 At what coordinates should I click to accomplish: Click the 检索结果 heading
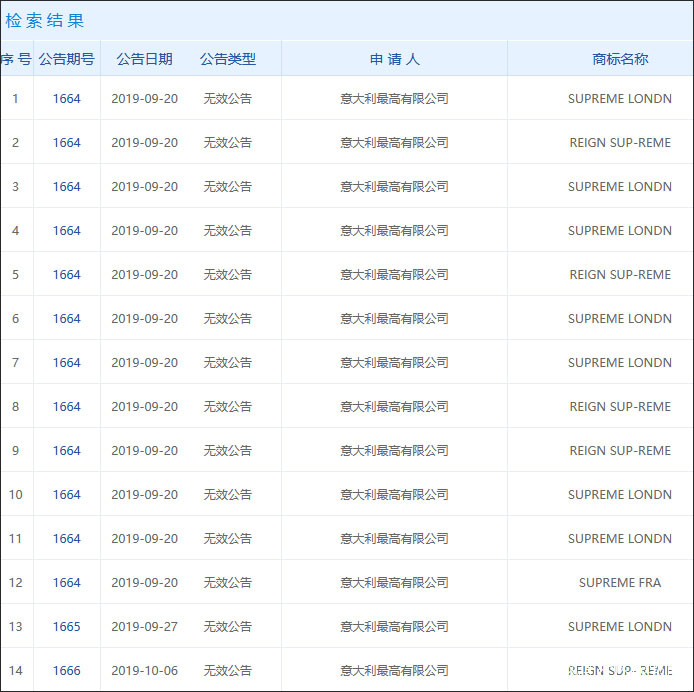45,20
